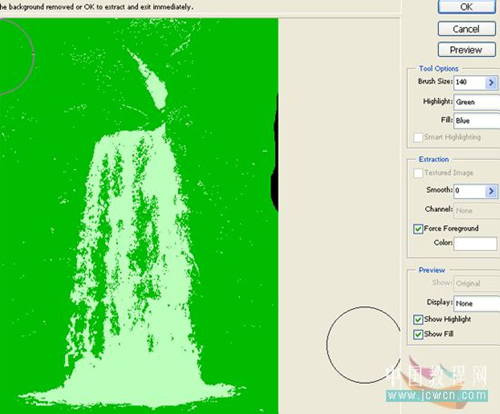Enable Smart Highlighting checkbox
The image size is (500, 414).
click(418, 137)
